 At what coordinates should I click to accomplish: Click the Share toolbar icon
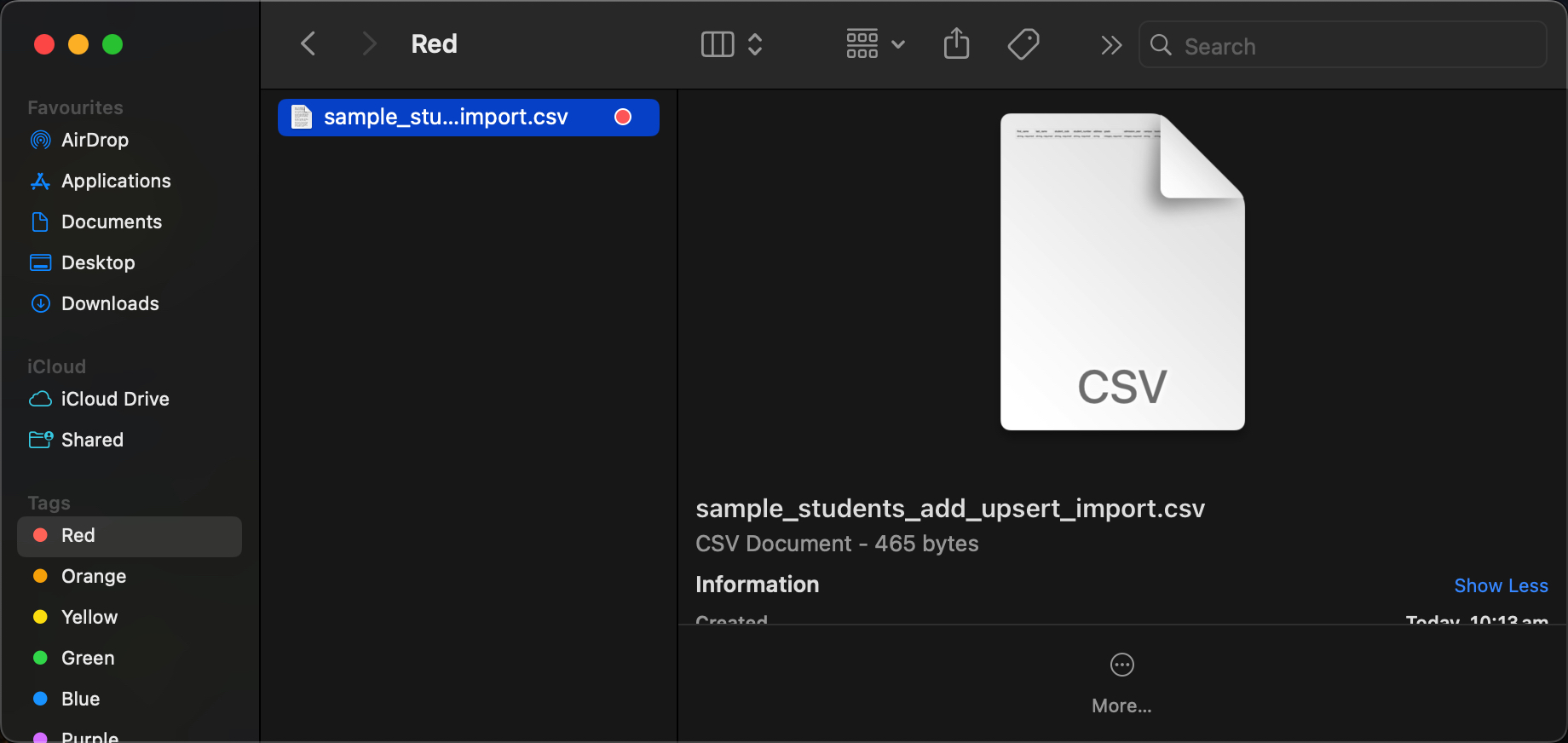pyautogui.click(x=956, y=44)
